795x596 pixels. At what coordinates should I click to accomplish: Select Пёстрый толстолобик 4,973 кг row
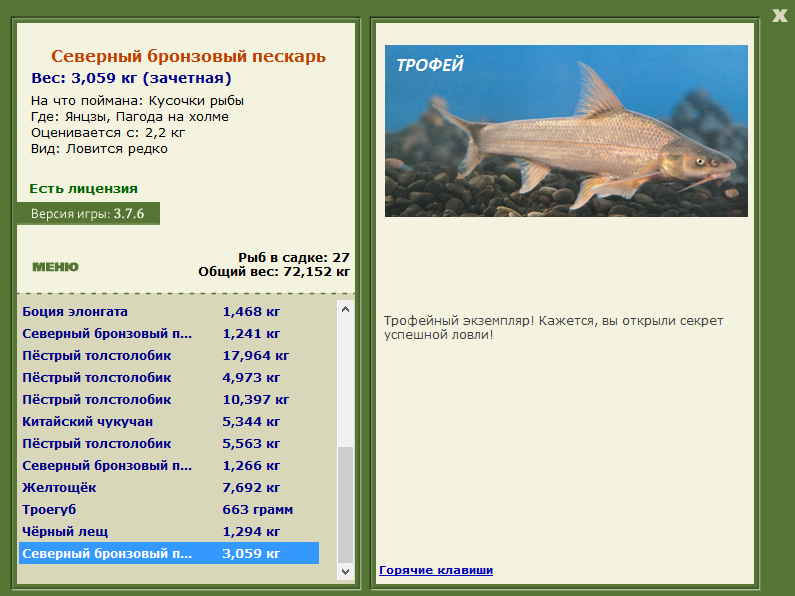pos(169,378)
